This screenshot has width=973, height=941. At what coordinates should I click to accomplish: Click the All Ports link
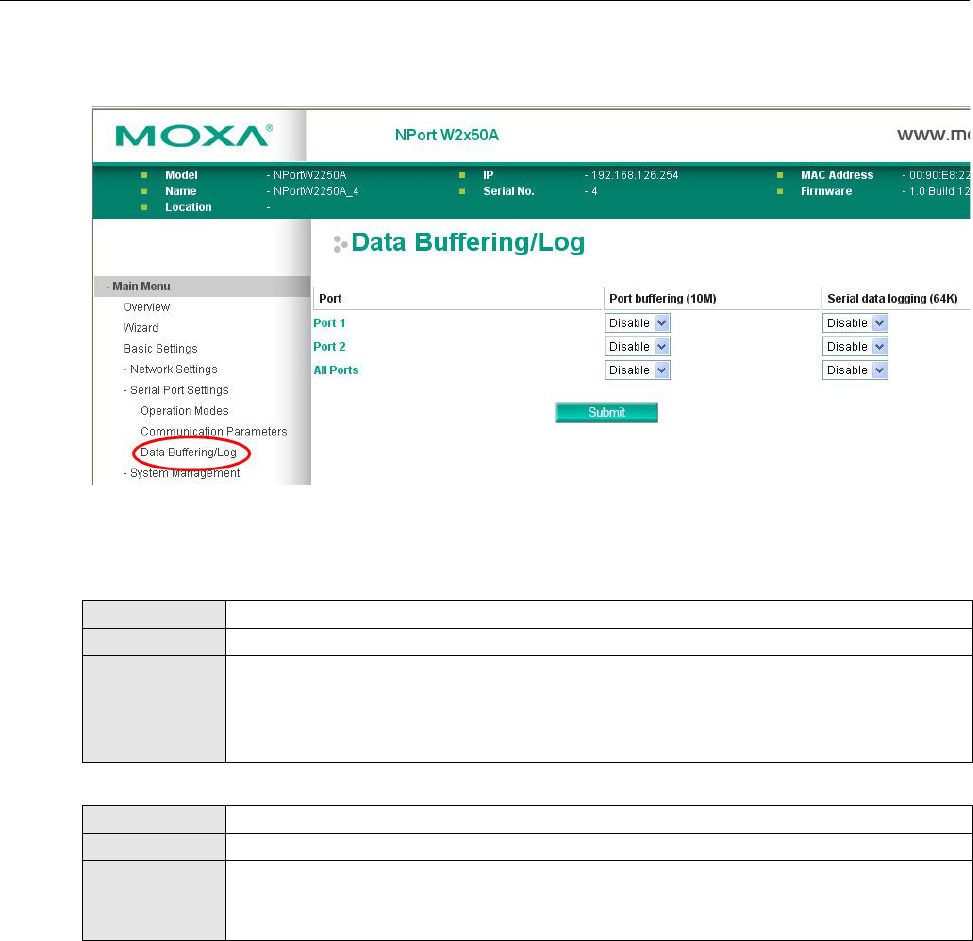point(336,370)
